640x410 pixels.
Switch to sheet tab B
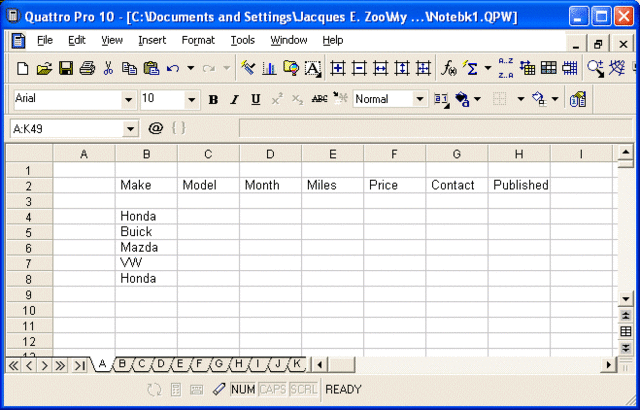(122, 364)
